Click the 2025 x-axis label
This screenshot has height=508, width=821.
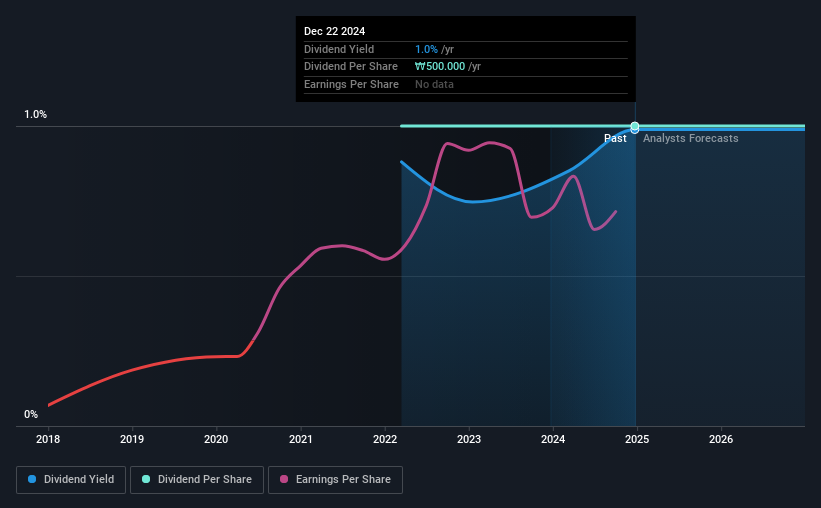click(637, 439)
